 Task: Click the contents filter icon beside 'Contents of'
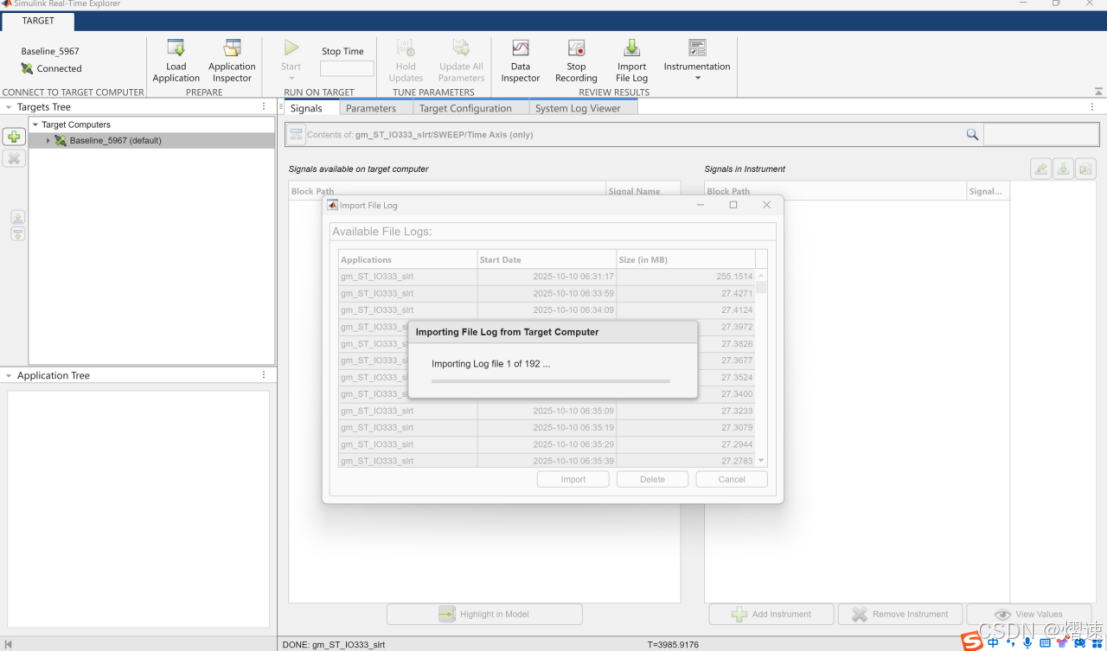(296, 134)
